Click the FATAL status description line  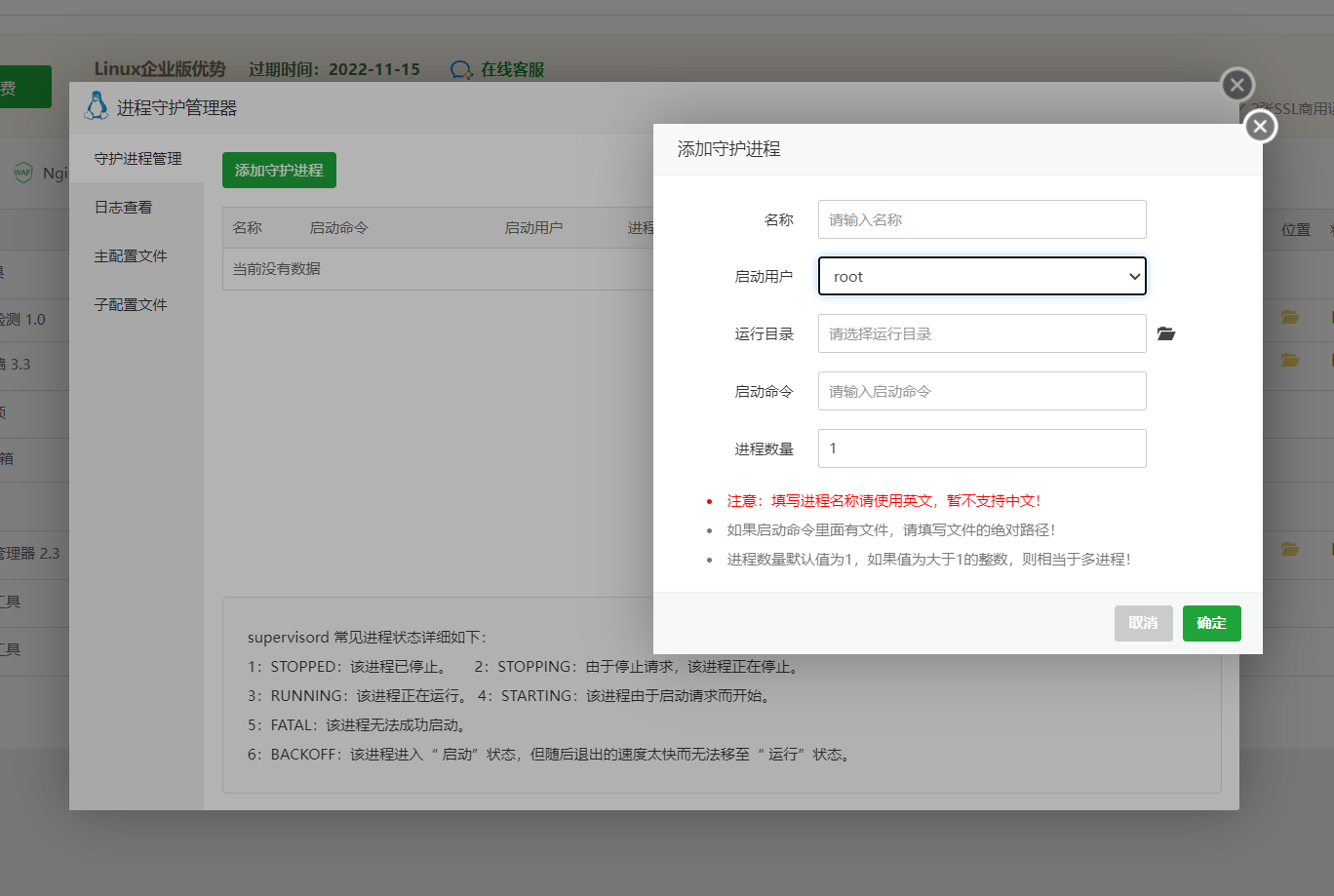coord(359,724)
